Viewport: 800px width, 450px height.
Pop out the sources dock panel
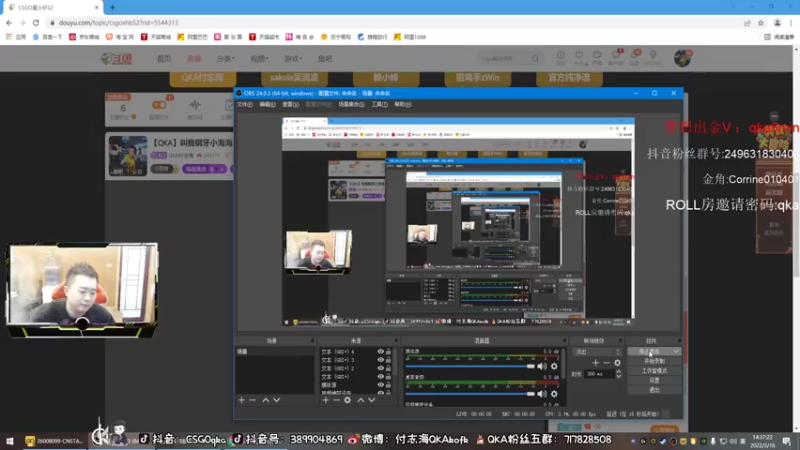coord(396,341)
